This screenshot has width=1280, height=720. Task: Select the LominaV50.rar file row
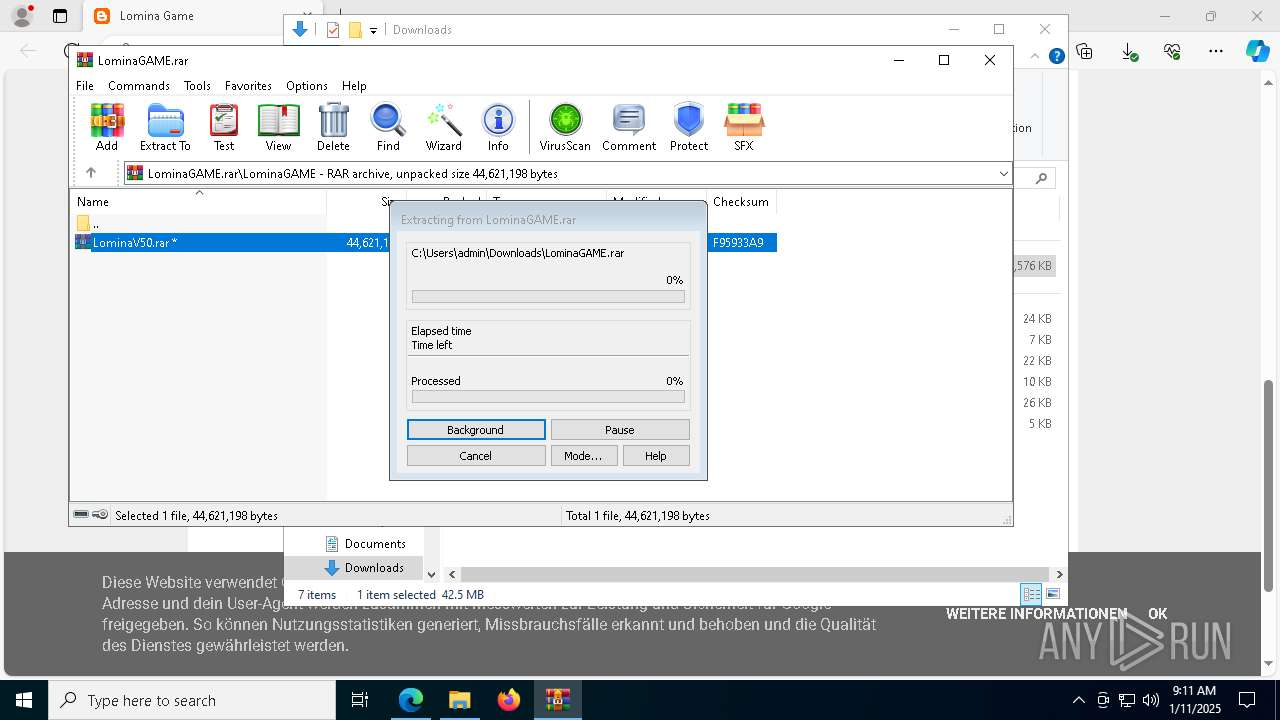tap(426, 242)
